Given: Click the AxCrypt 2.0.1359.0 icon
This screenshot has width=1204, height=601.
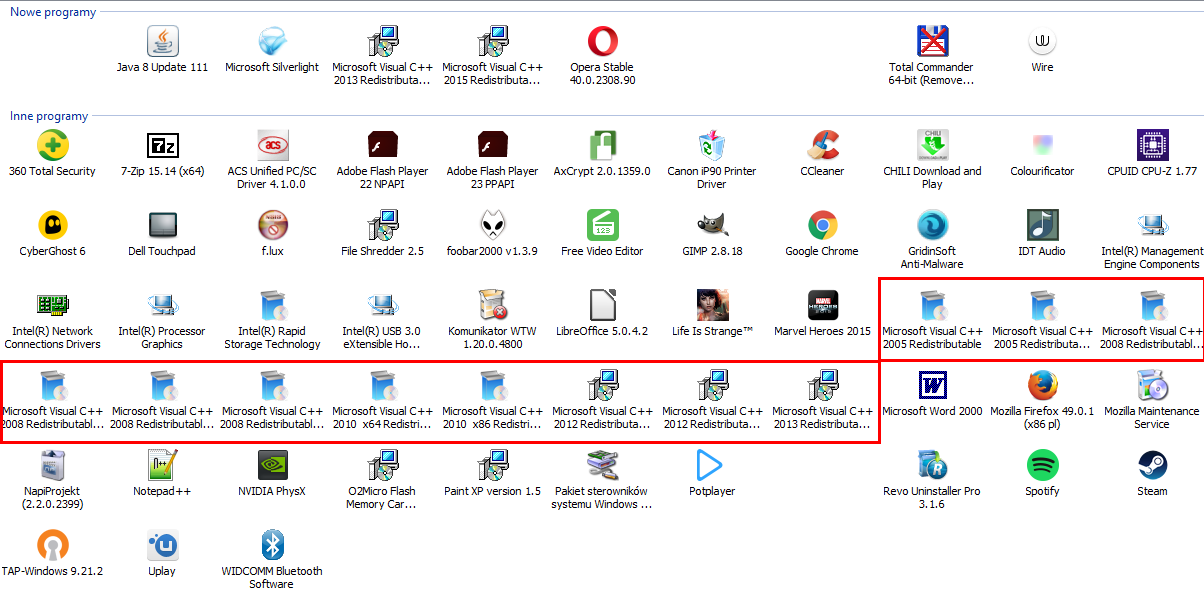Looking at the screenshot, I should pyautogui.click(x=602, y=145).
